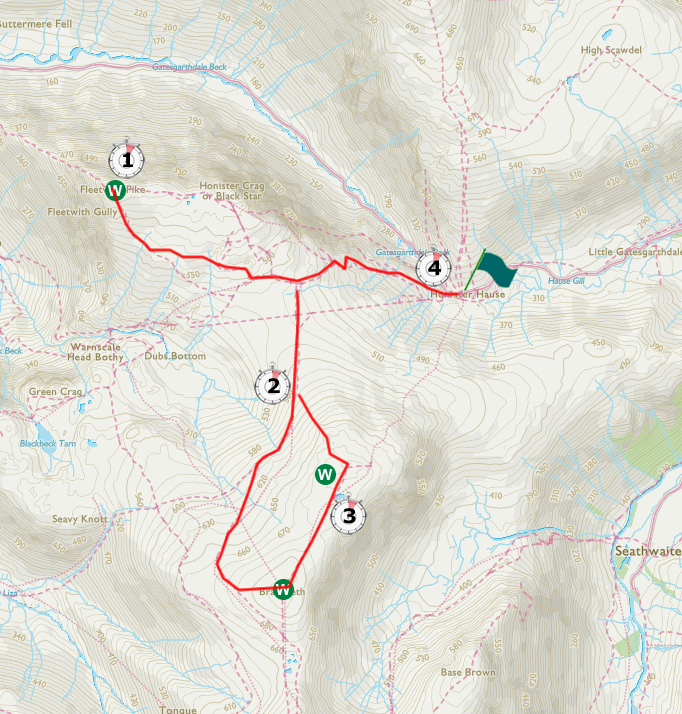Viewport: 682px width, 714px height.
Task: Click the Honister Crag or Black Star label
Action: (x=232, y=191)
